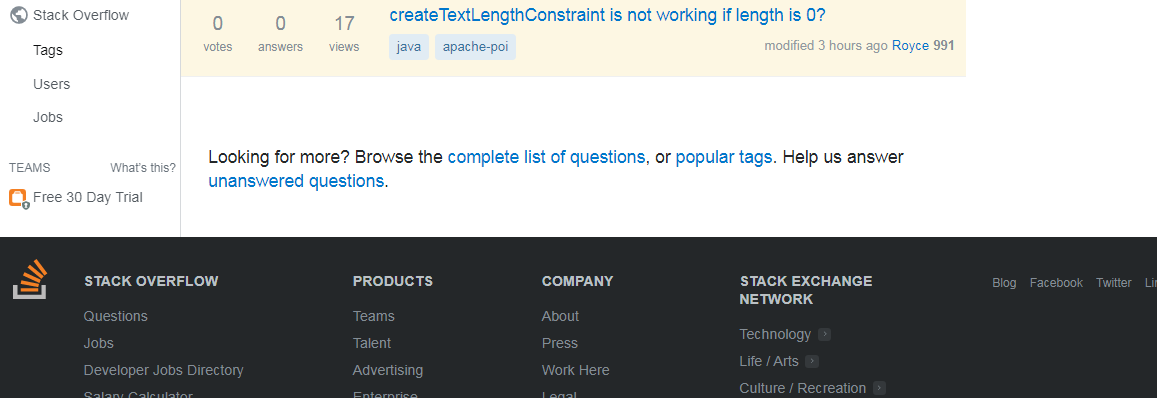This screenshot has height=398, width=1157.
Task: Expand the Technology network arrow
Action: pos(824,334)
